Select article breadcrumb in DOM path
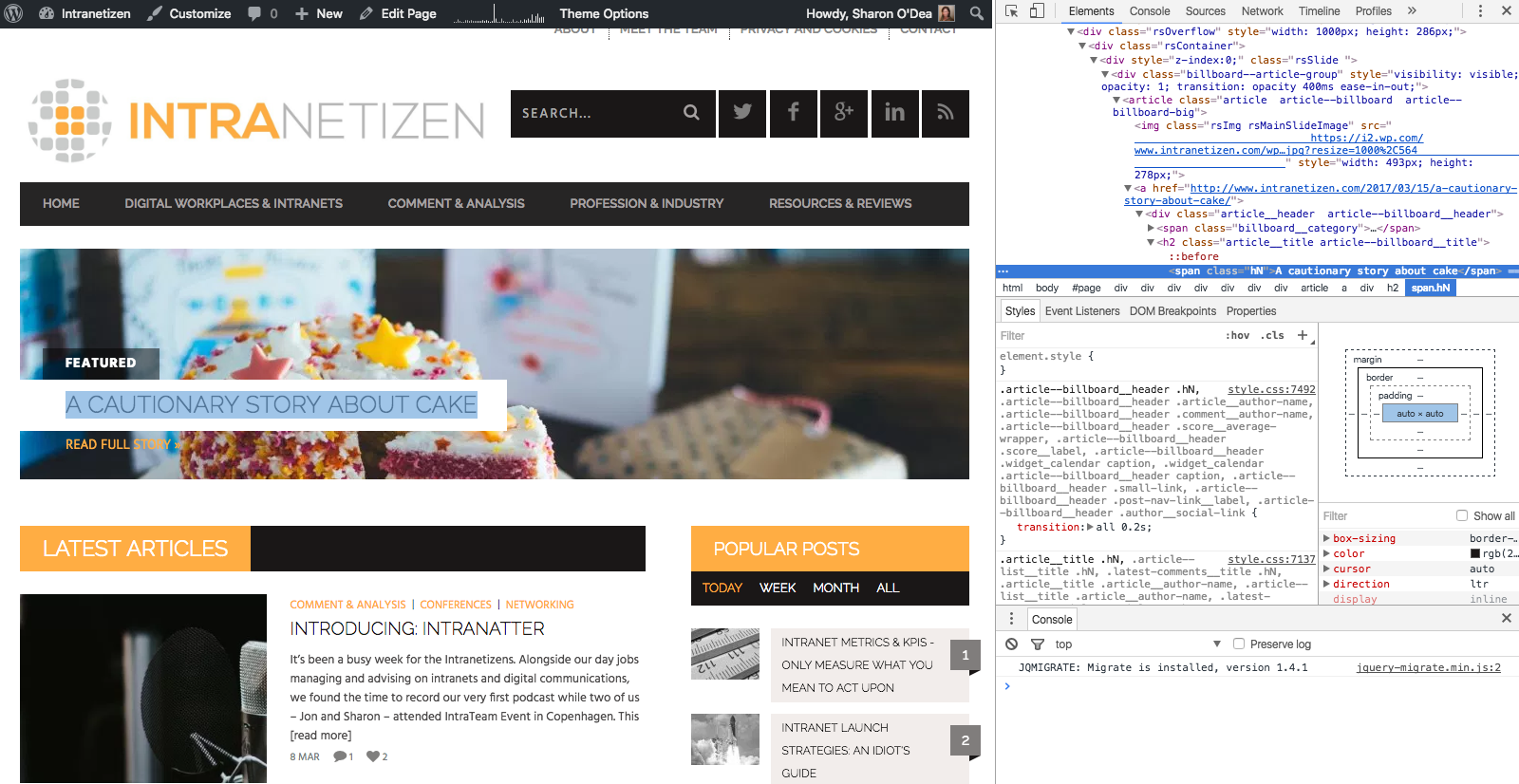The width and height of the screenshot is (1519, 784). 1314,288
